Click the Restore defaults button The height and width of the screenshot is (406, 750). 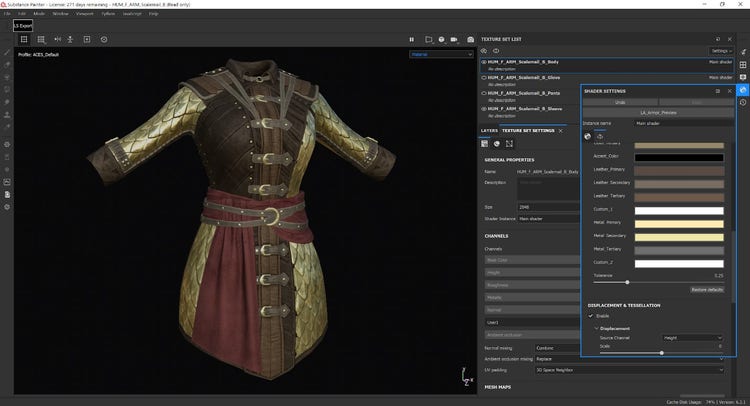(x=705, y=289)
